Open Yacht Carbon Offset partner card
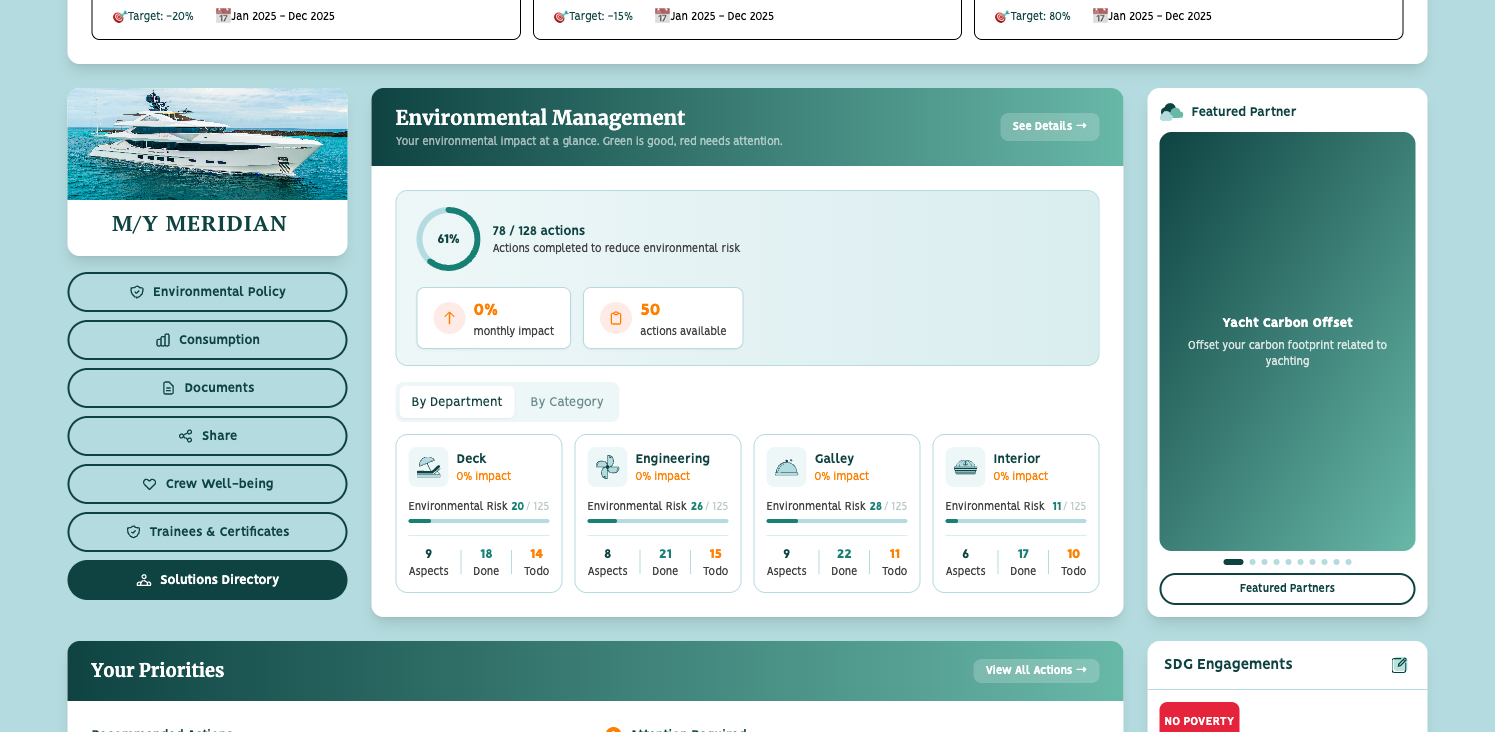This screenshot has width=1495, height=732. pos(1287,341)
